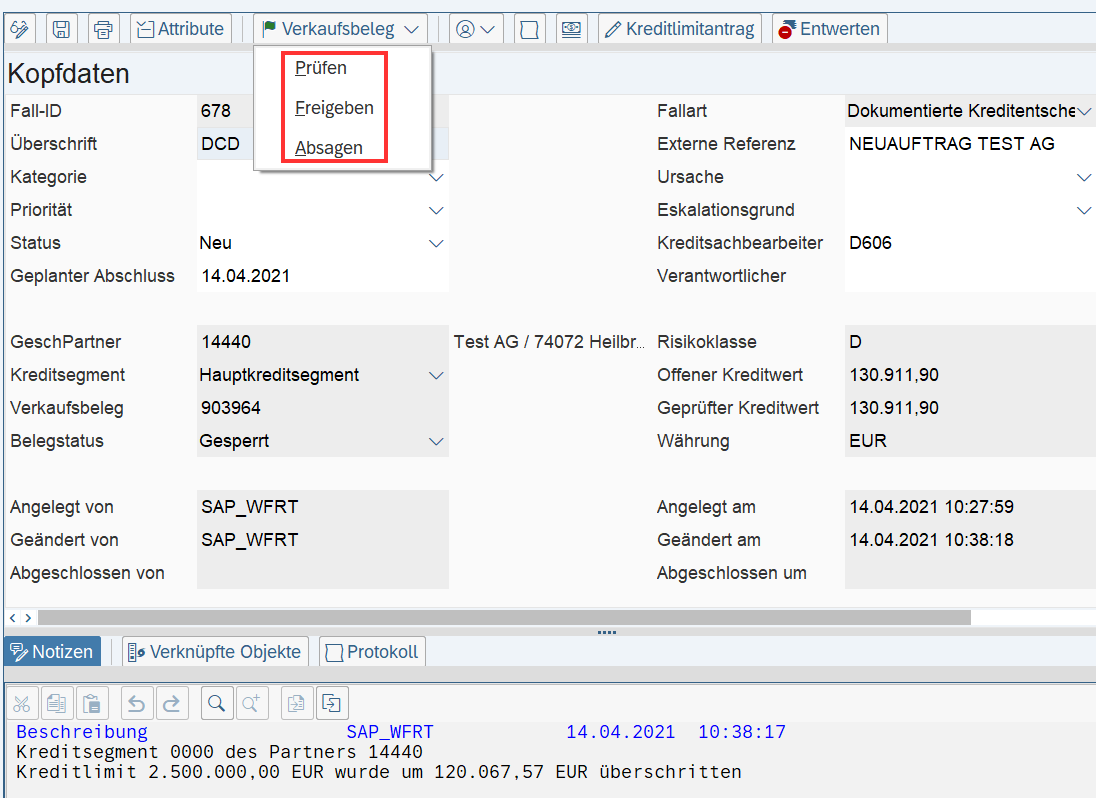Open the Print icon
Image resolution: width=1096 pixels, height=798 pixels.
coord(103,28)
